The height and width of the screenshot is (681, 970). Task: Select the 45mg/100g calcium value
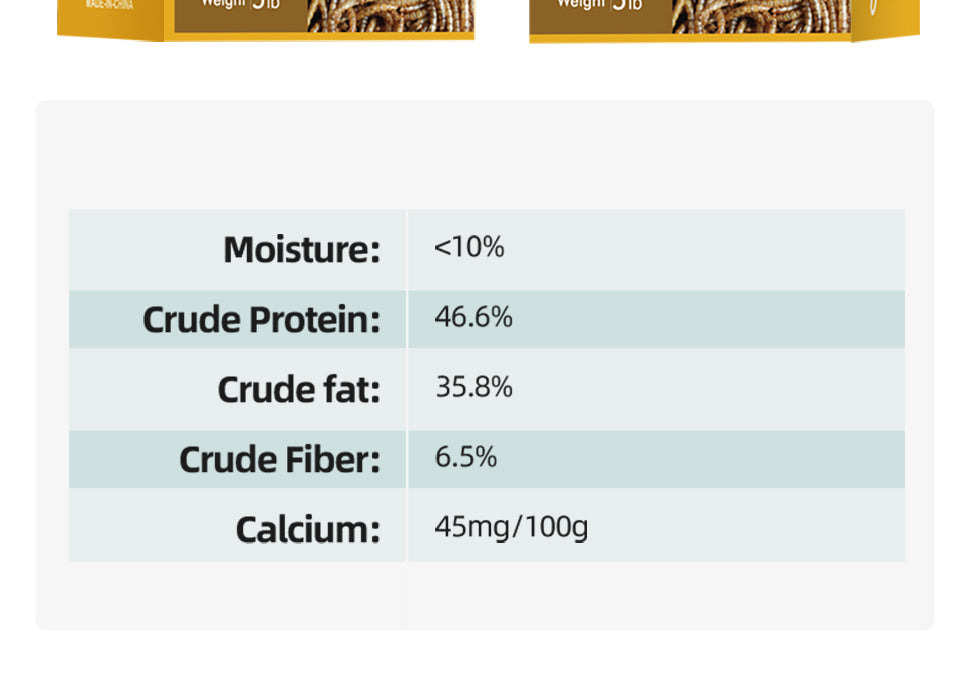tap(510, 526)
